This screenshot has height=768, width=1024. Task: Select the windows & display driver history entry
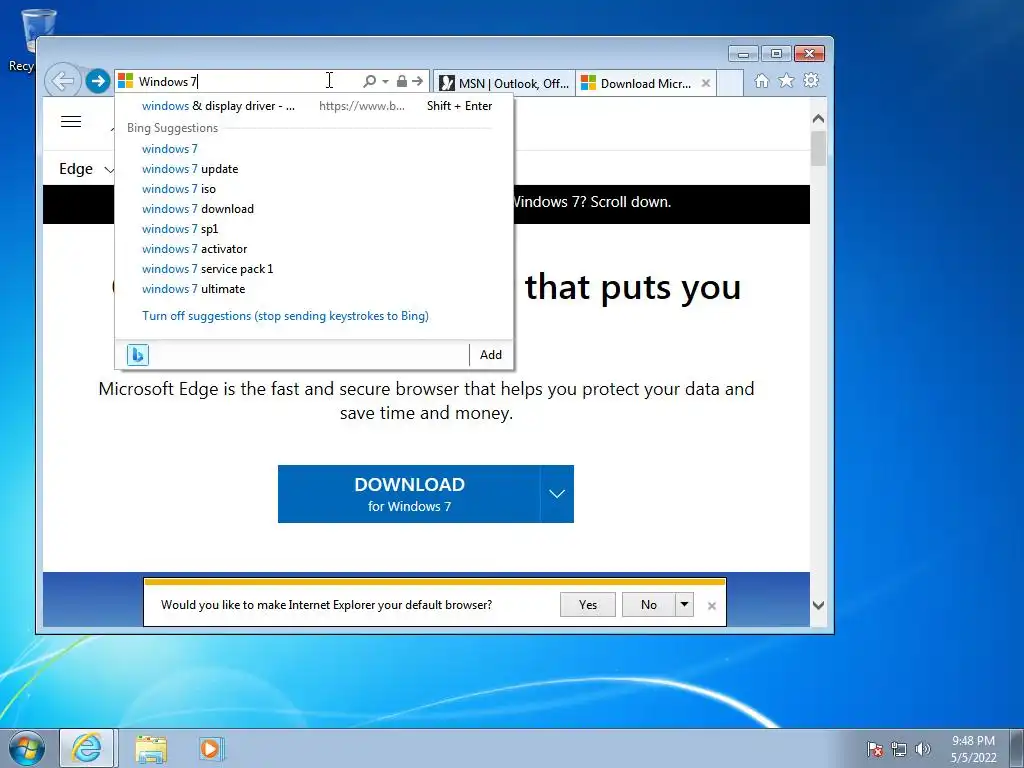pyautogui.click(x=313, y=106)
